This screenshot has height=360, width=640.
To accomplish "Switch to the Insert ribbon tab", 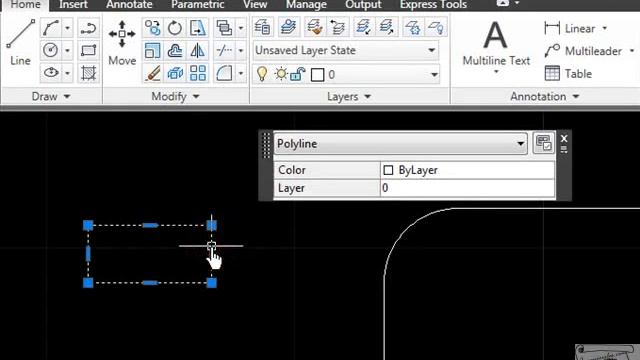I will coord(73,5).
